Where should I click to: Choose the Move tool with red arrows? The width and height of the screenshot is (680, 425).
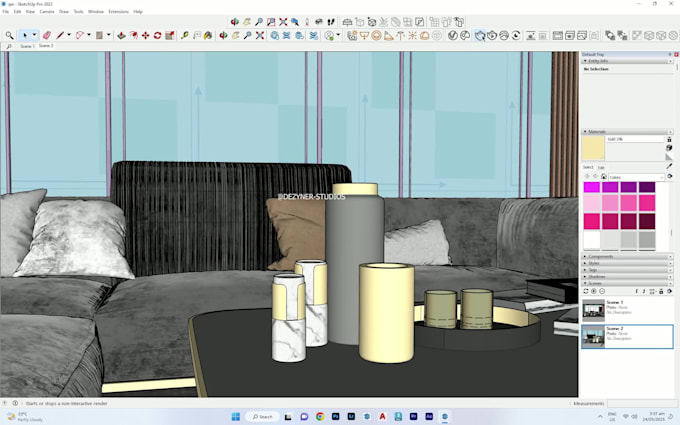pos(146,36)
